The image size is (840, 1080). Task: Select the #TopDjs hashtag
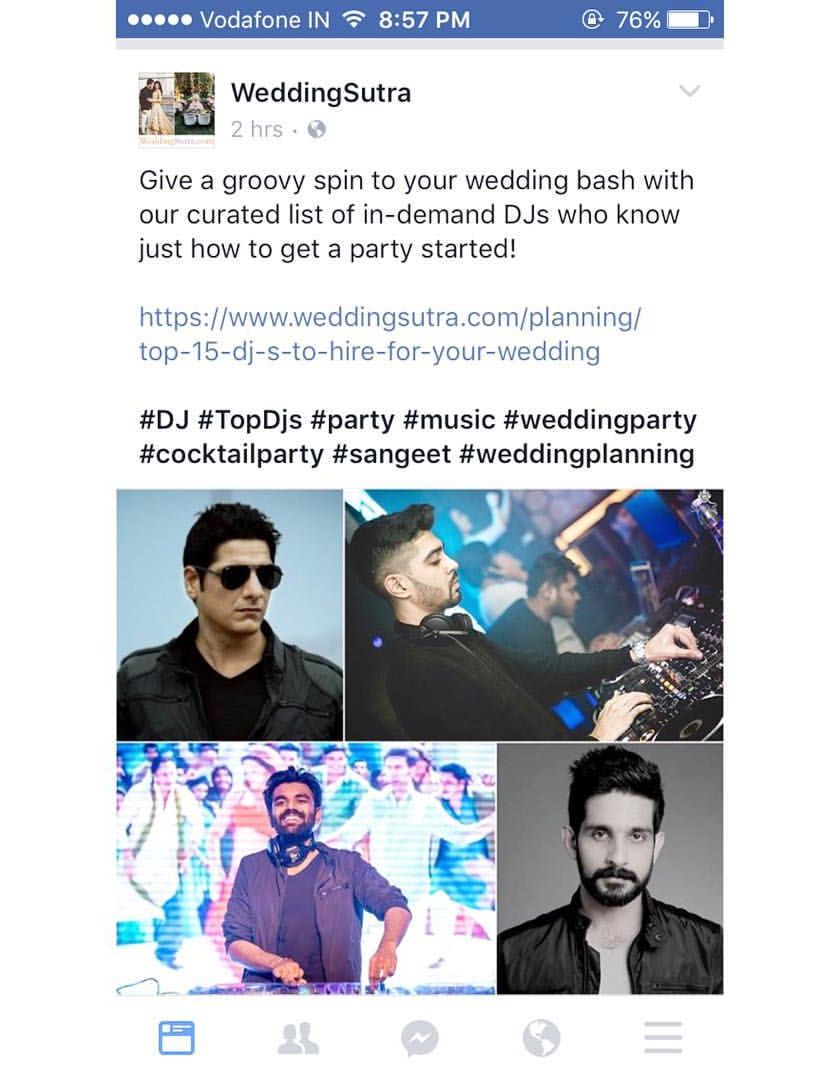[x=249, y=419]
